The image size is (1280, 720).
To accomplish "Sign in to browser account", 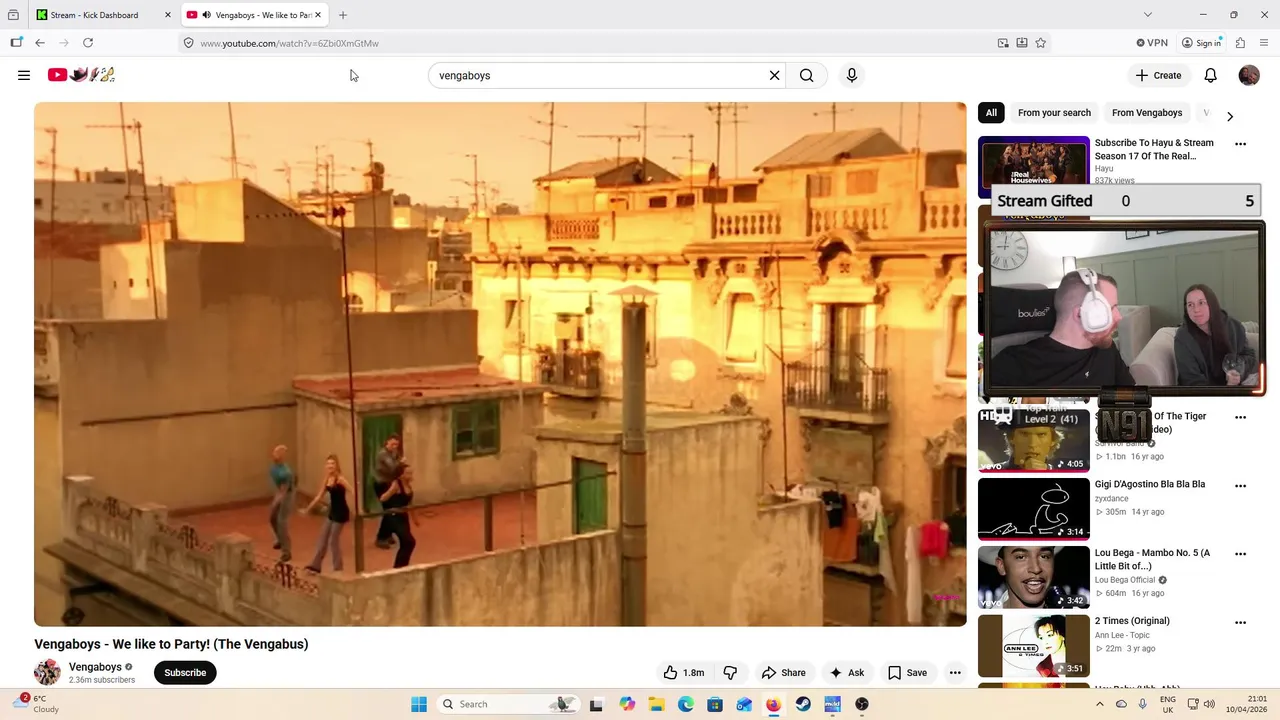I will tap(1201, 43).
